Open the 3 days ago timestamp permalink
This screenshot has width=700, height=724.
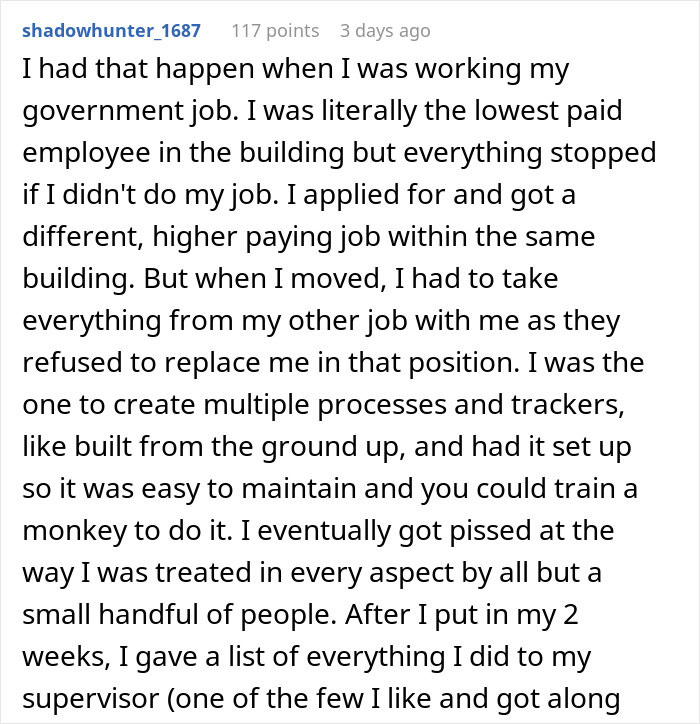click(x=385, y=31)
